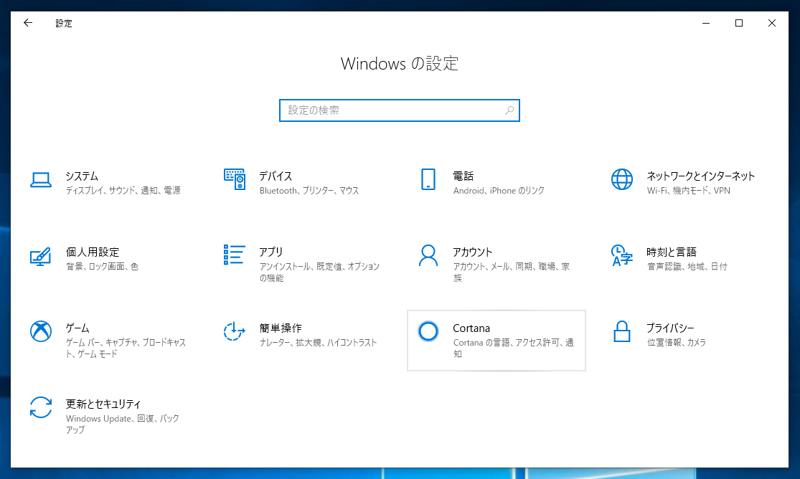Image resolution: width=800 pixels, height=479 pixels.
Task: Click the プライバシー padlock icon
Action: pos(622,332)
